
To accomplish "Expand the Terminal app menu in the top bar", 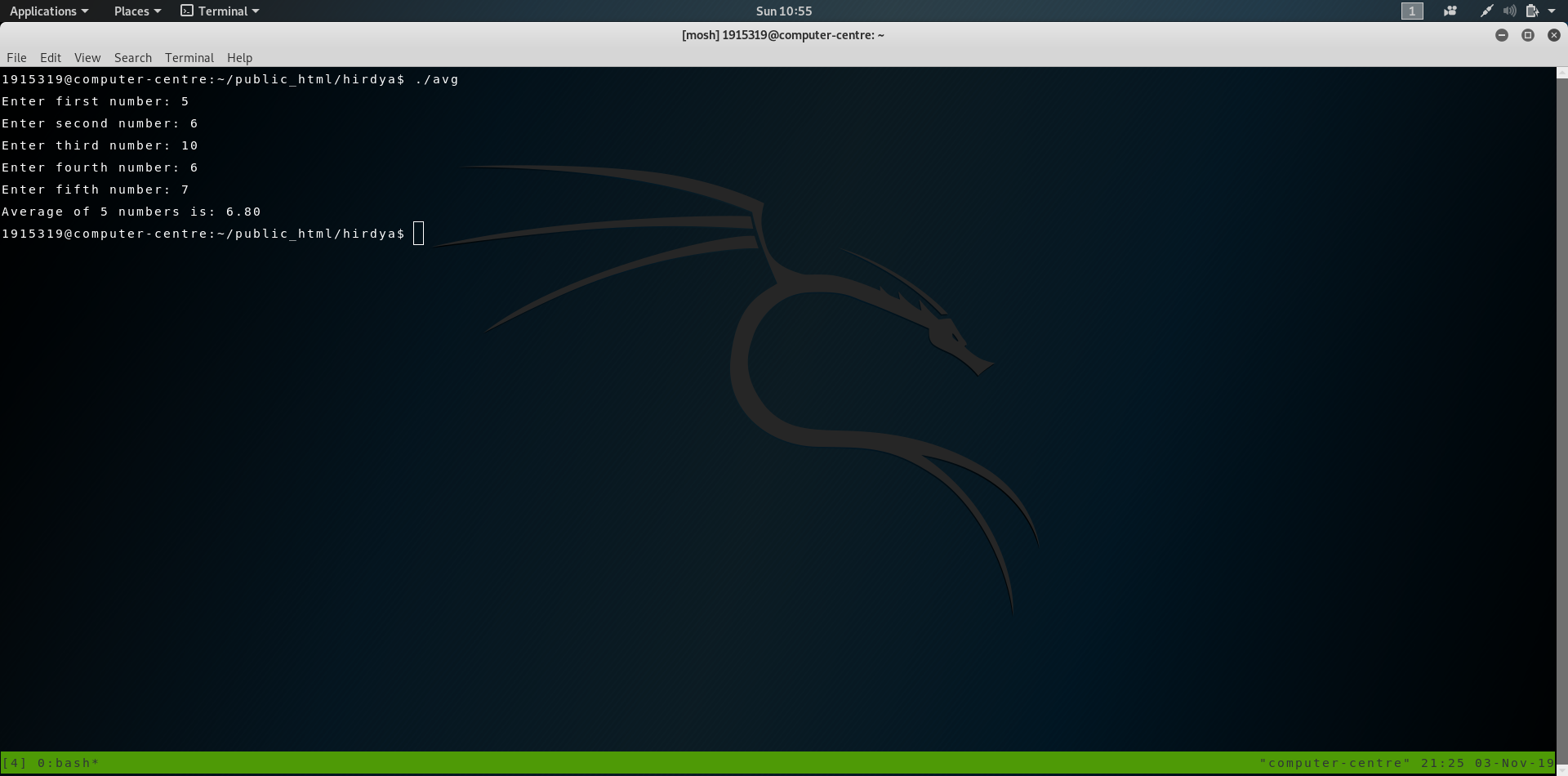I will click(220, 11).
